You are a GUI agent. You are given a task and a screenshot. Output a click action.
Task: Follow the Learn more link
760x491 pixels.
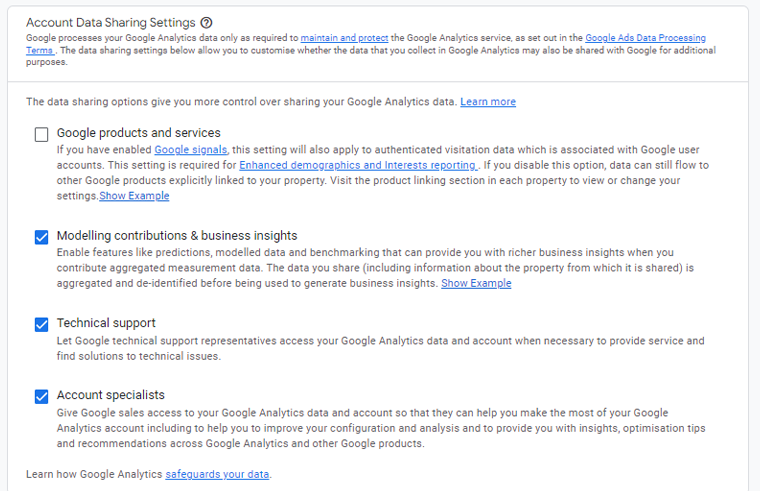click(488, 102)
